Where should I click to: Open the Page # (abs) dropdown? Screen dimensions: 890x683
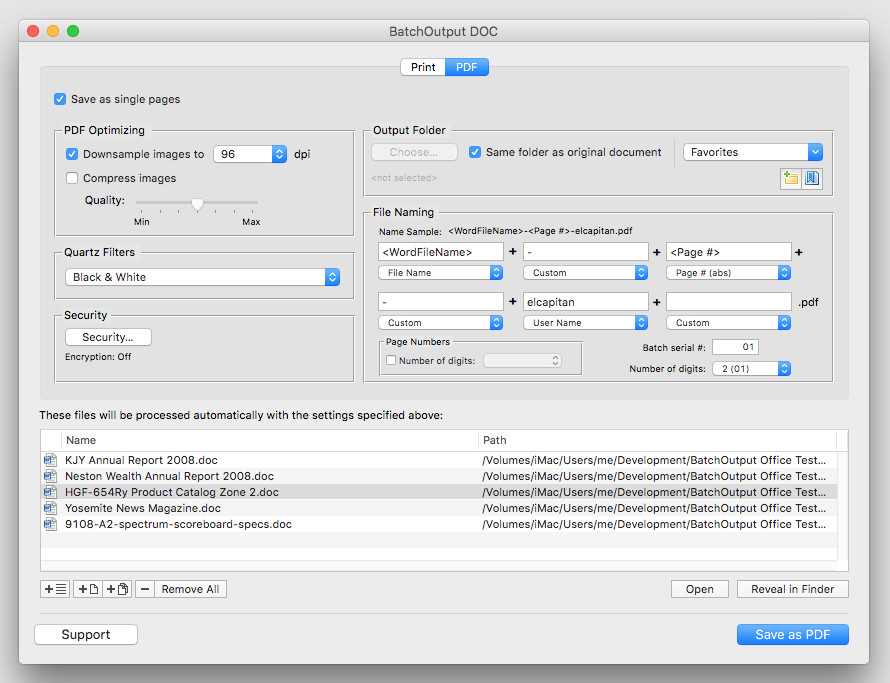tap(728, 273)
